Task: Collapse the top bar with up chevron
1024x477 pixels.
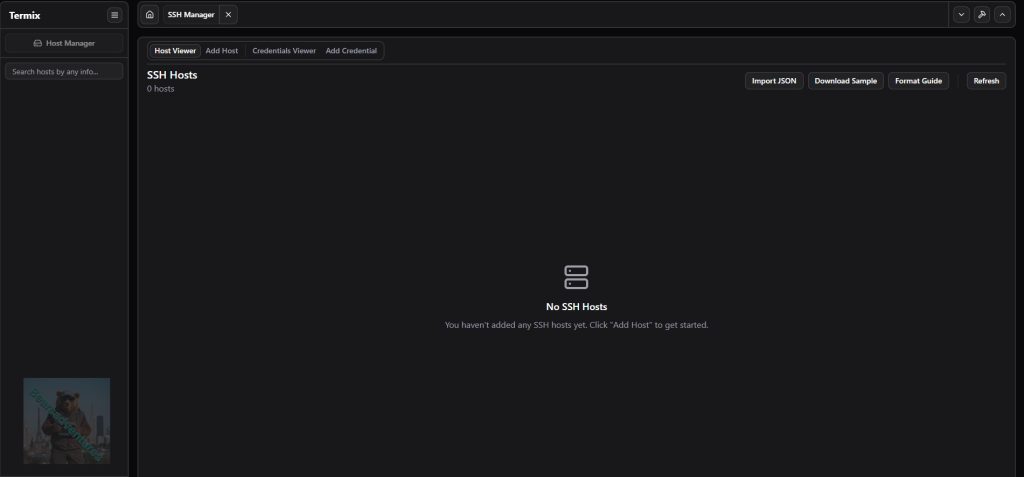Action: coord(1002,15)
